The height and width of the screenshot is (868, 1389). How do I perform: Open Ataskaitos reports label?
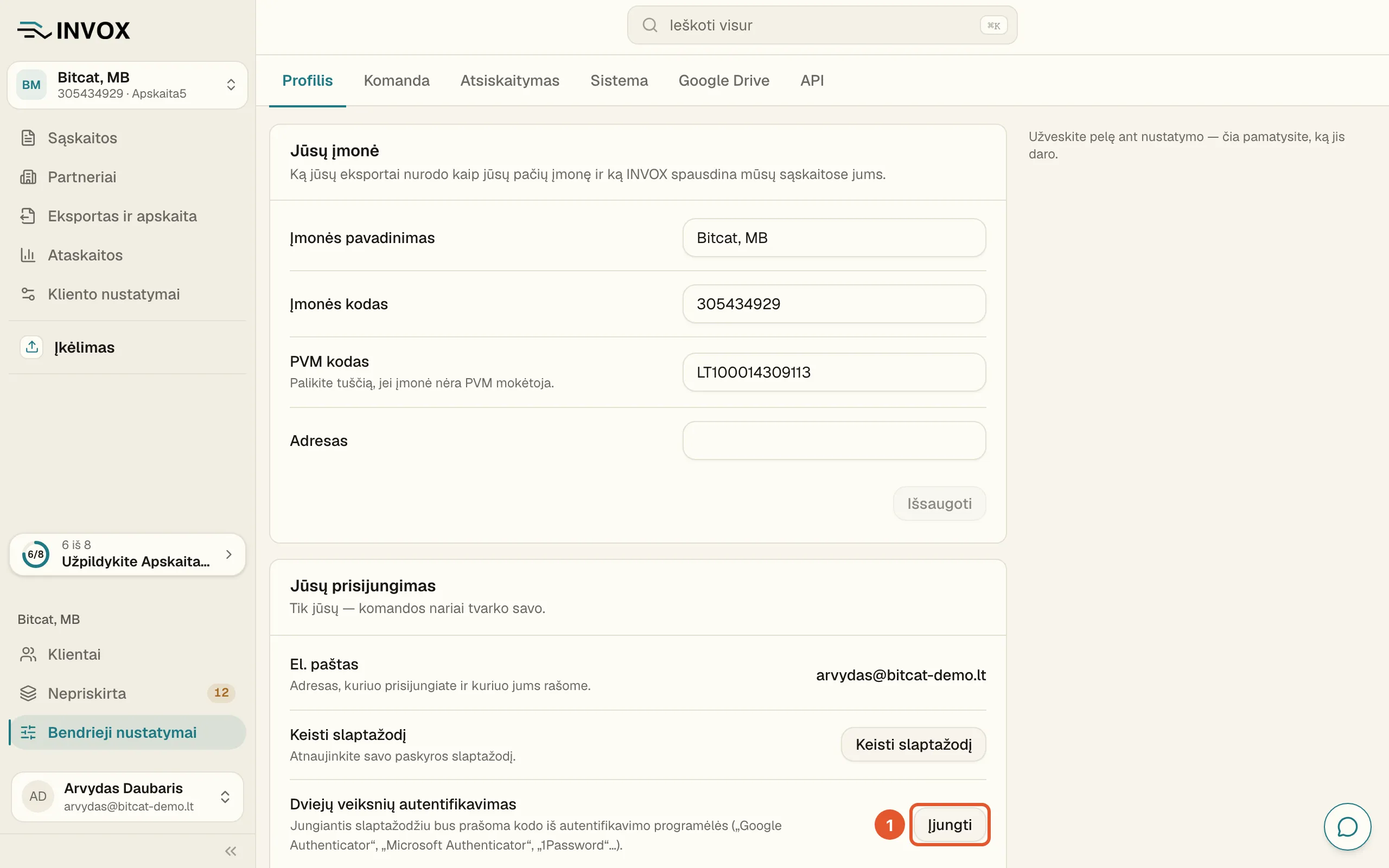[85, 255]
